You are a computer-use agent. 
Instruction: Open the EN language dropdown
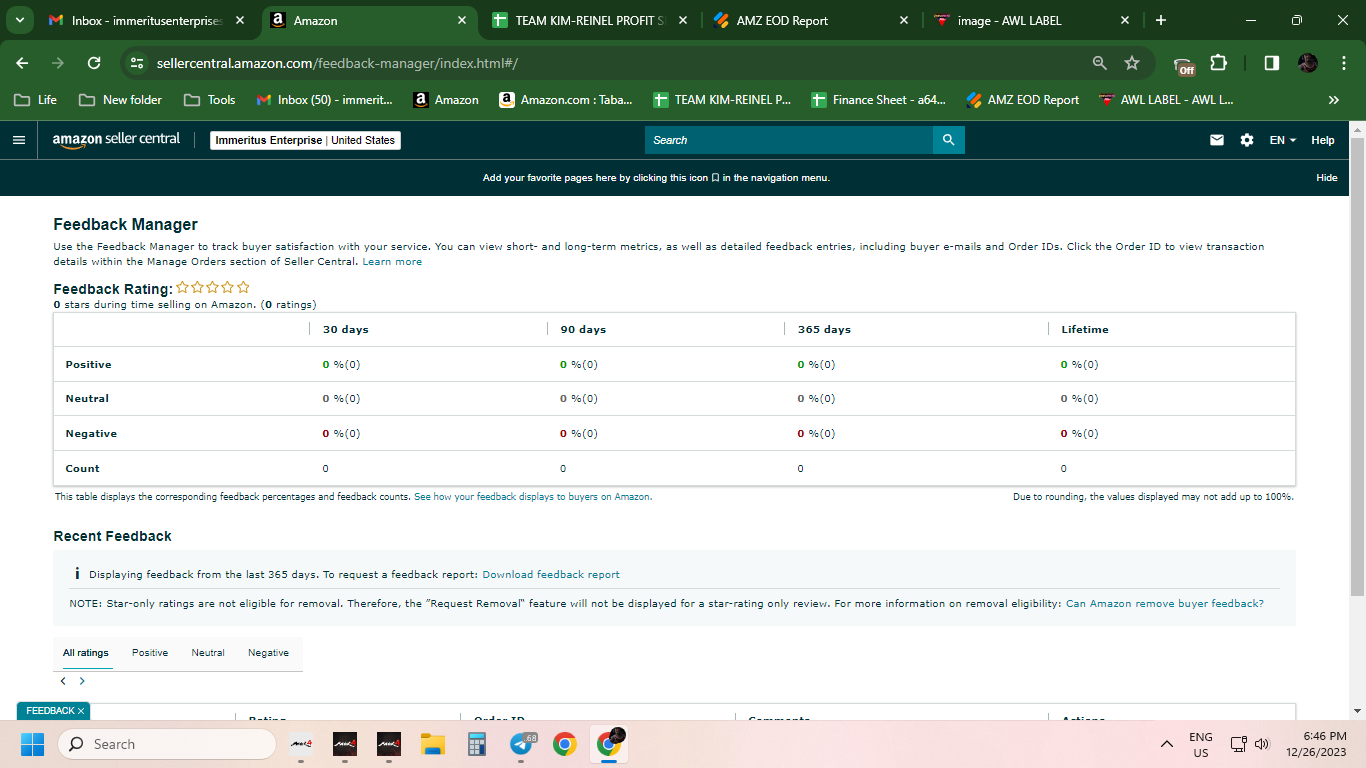pos(1282,140)
